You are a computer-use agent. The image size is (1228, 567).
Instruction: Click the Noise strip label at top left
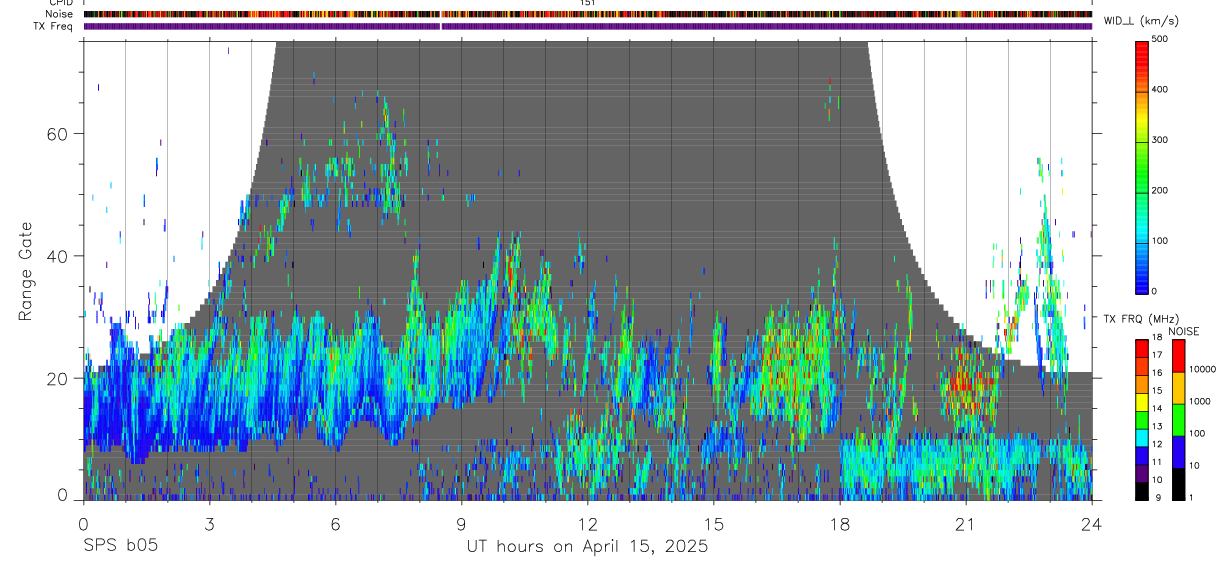[60, 14]
